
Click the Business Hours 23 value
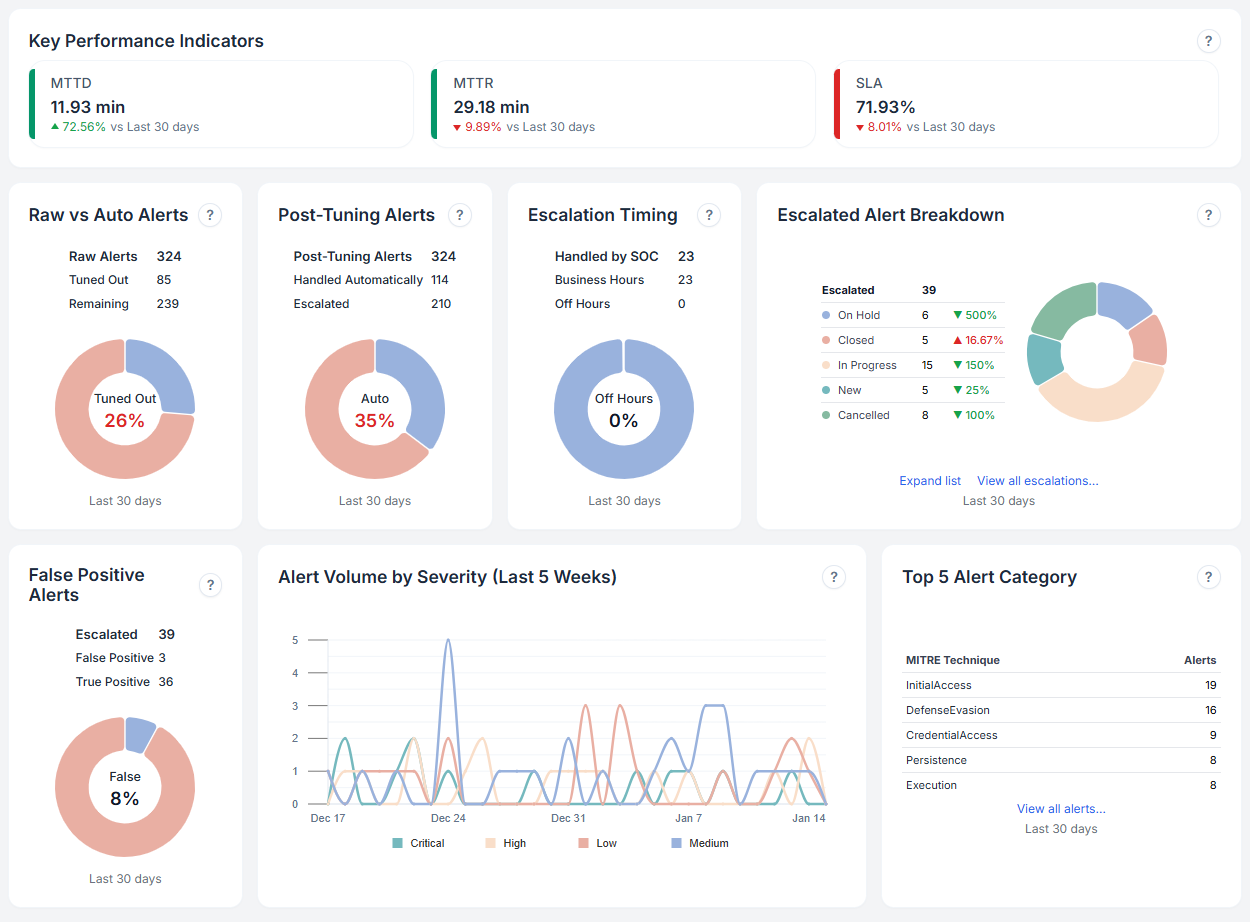(x=685, y=280)
